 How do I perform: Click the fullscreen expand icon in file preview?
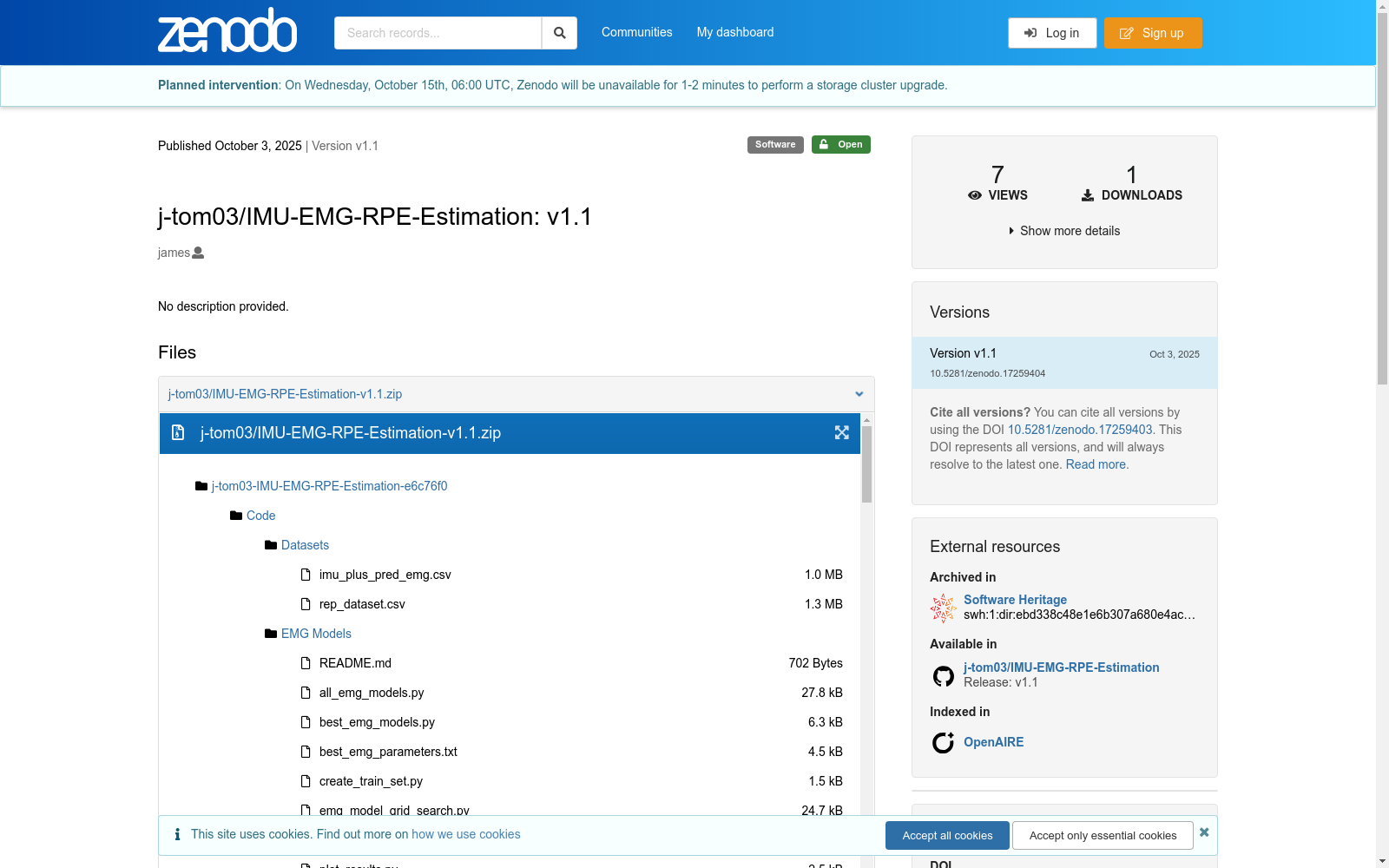click(841, 432)
